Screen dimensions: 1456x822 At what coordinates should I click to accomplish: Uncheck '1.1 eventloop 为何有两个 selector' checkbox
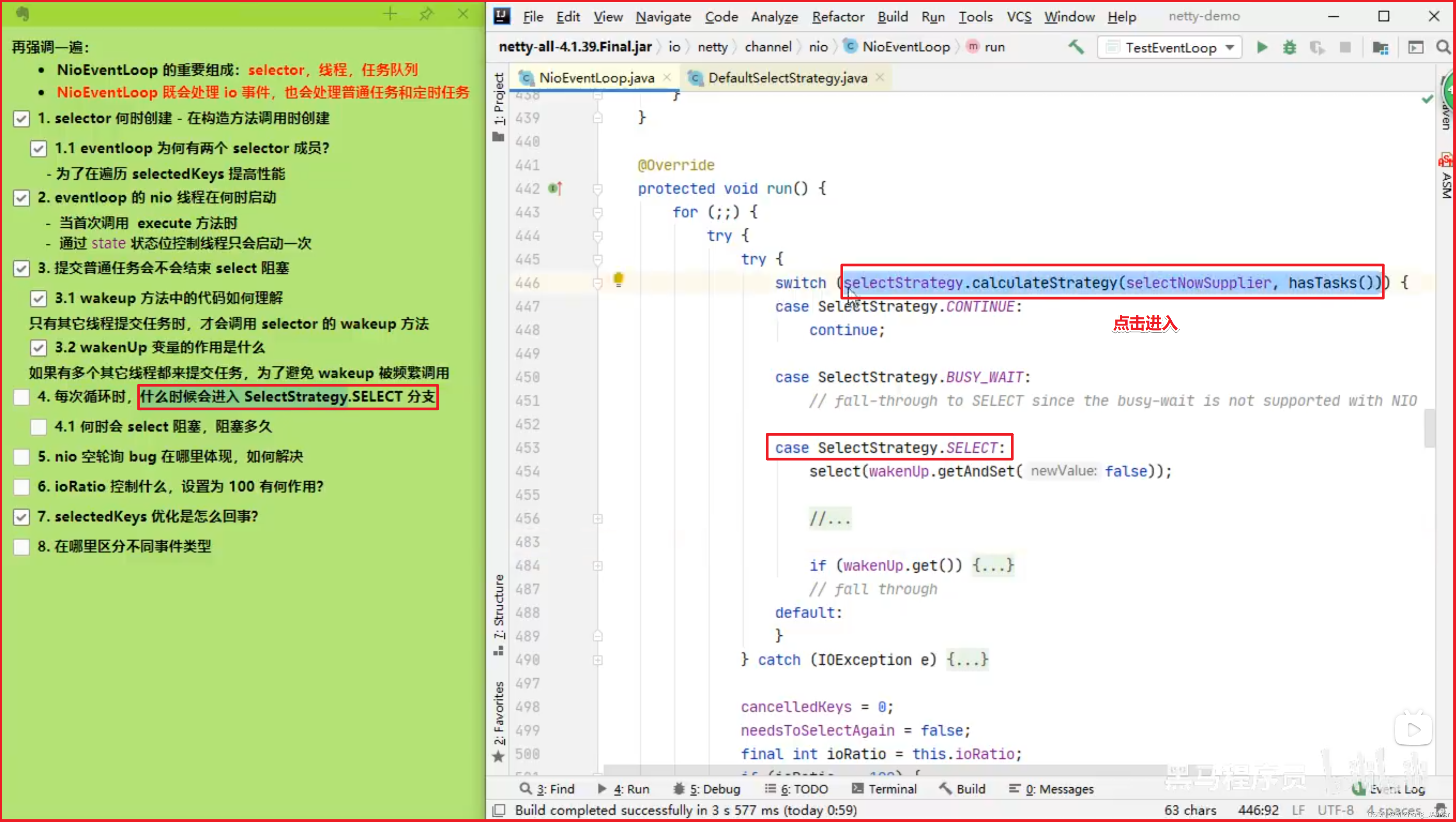click(38, 149)
